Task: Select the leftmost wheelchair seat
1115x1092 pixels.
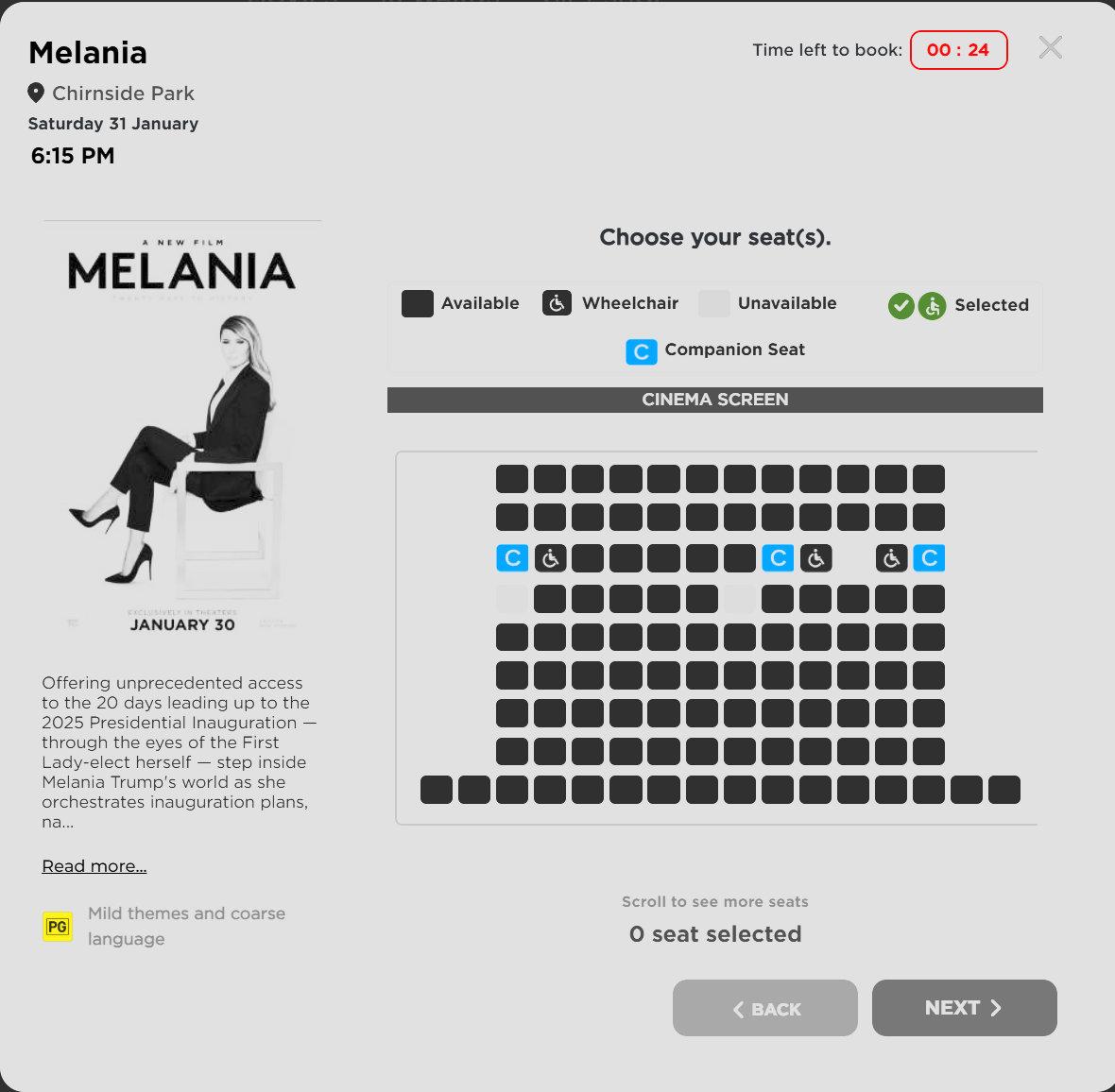Action: (x=550, y=558)
